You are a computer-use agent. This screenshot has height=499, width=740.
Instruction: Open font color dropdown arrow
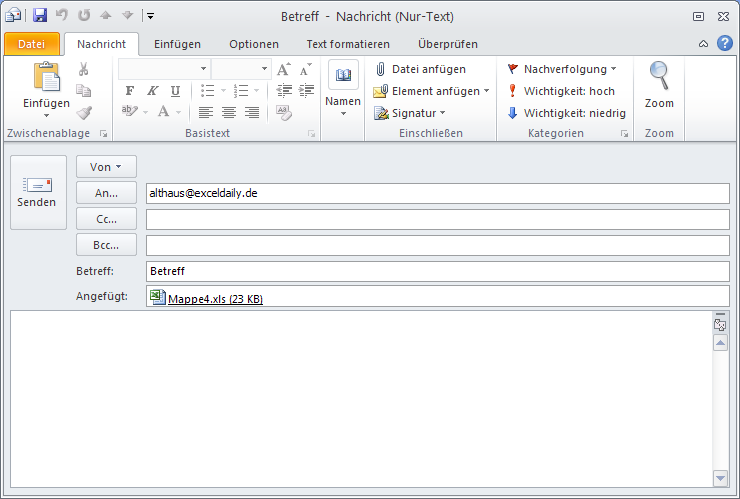(178, 112)
